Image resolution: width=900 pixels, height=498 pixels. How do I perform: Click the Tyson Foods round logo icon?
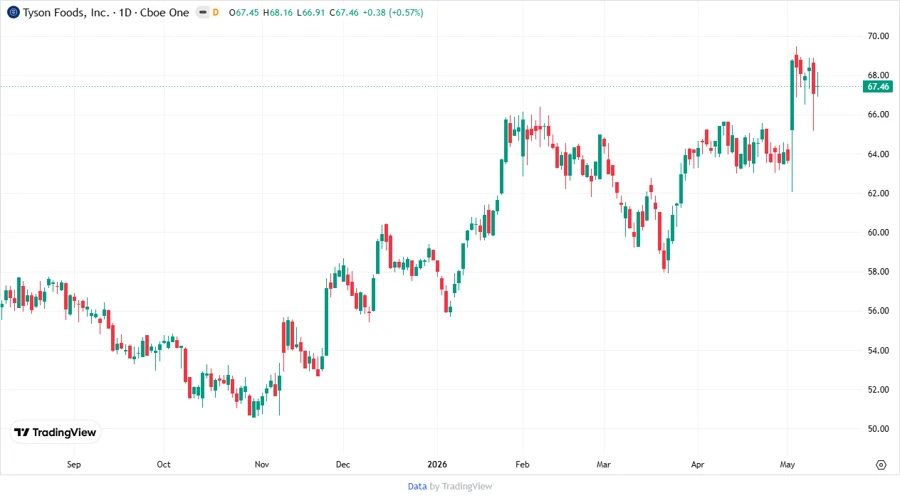13,12
